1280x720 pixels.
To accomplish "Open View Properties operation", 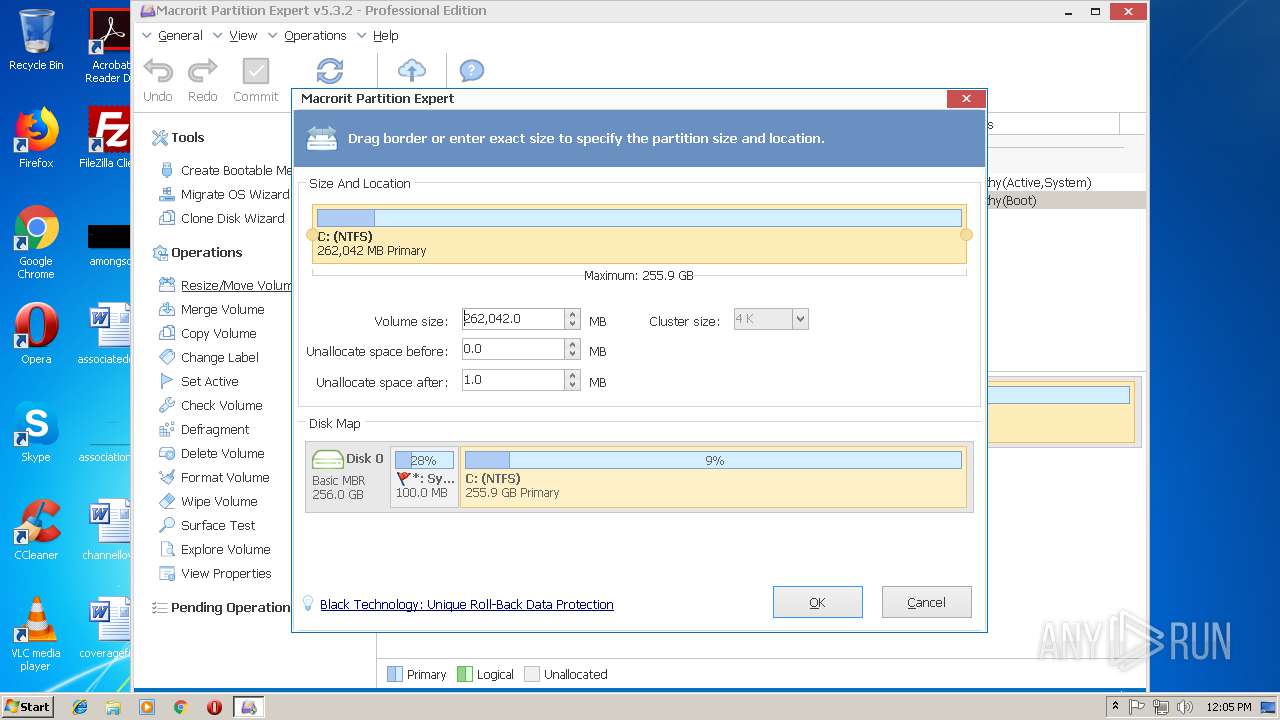I will tap(215, 573).
